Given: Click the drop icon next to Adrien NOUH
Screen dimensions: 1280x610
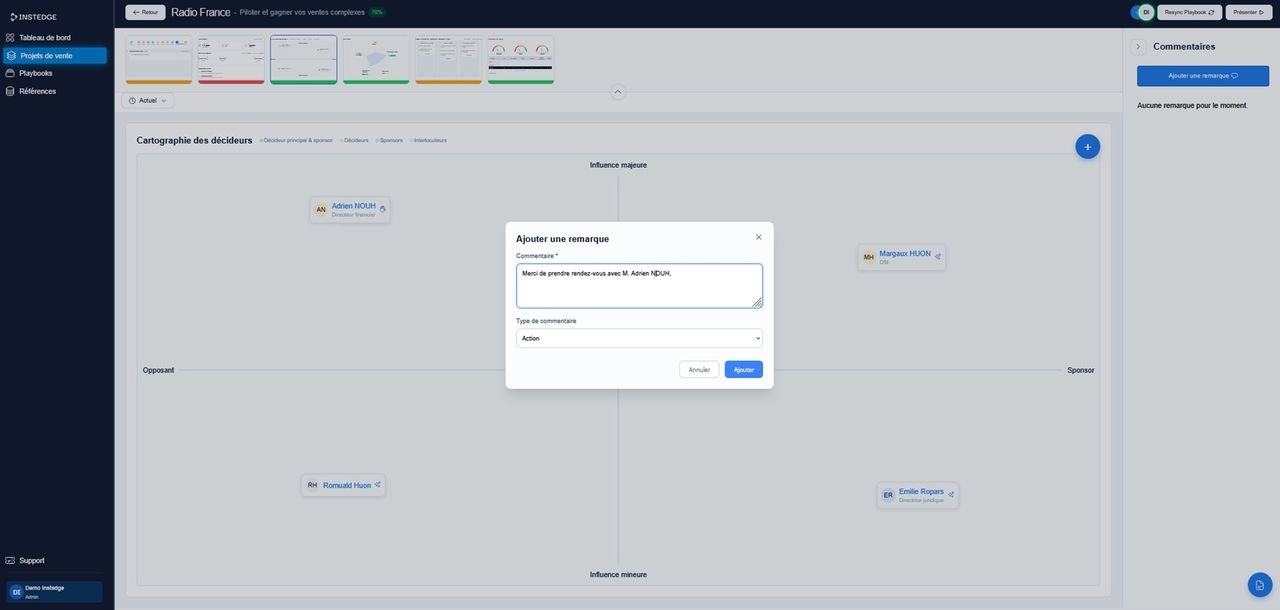Looking at the screenshot, I should (x=380, y=206).
